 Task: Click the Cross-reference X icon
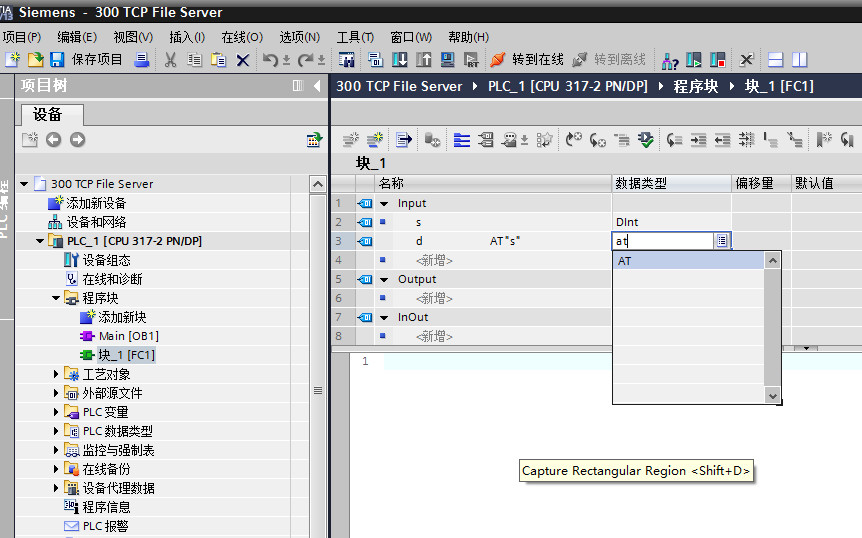(x=746, y=59)
